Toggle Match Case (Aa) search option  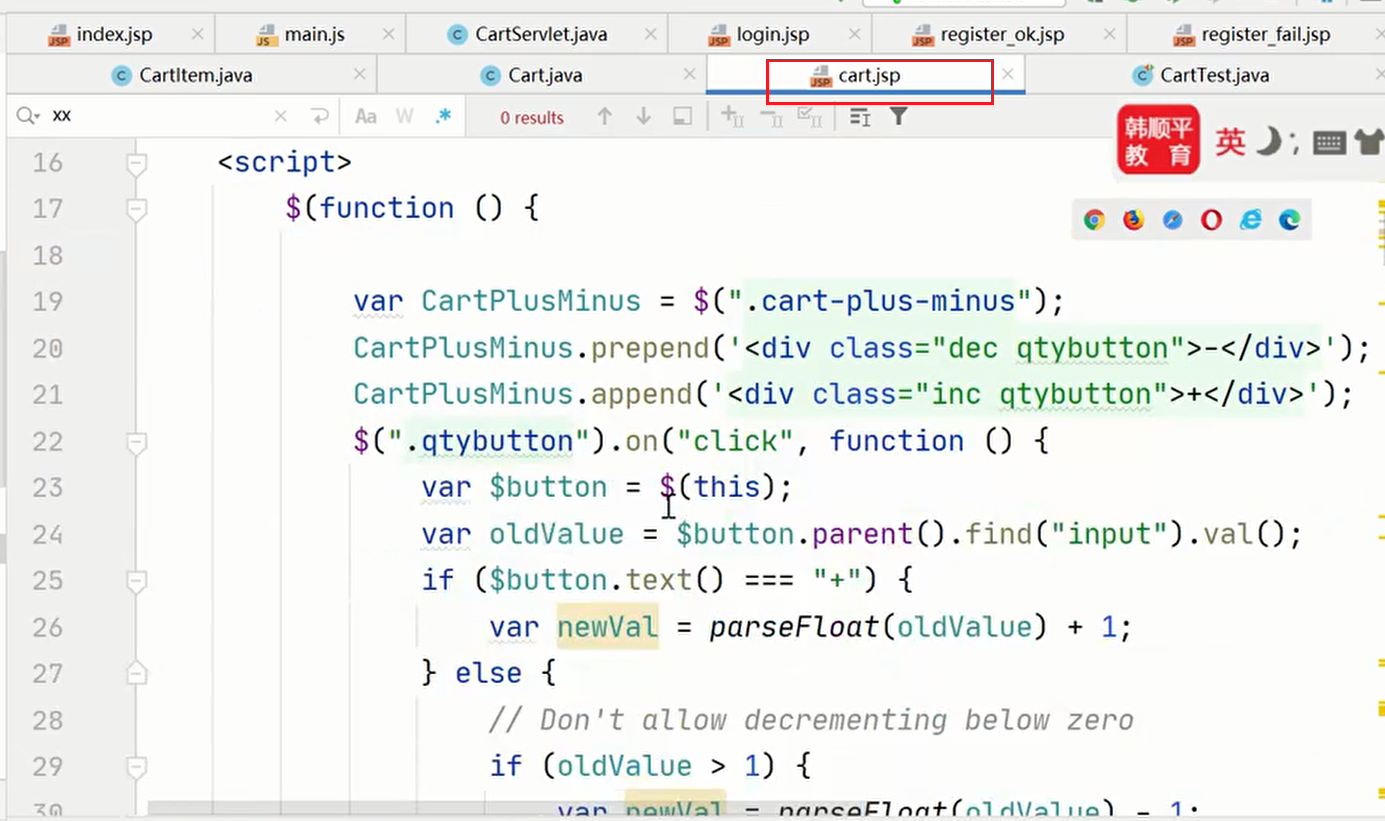click(366, 116)
